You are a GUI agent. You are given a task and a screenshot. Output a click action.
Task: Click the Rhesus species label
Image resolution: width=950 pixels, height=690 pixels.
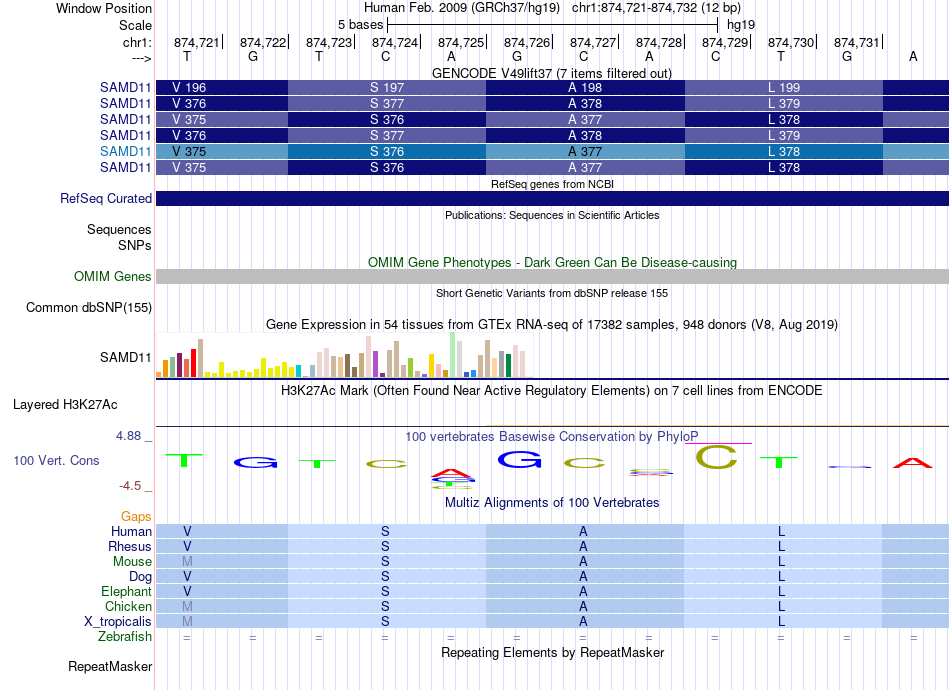click(130, 546)
